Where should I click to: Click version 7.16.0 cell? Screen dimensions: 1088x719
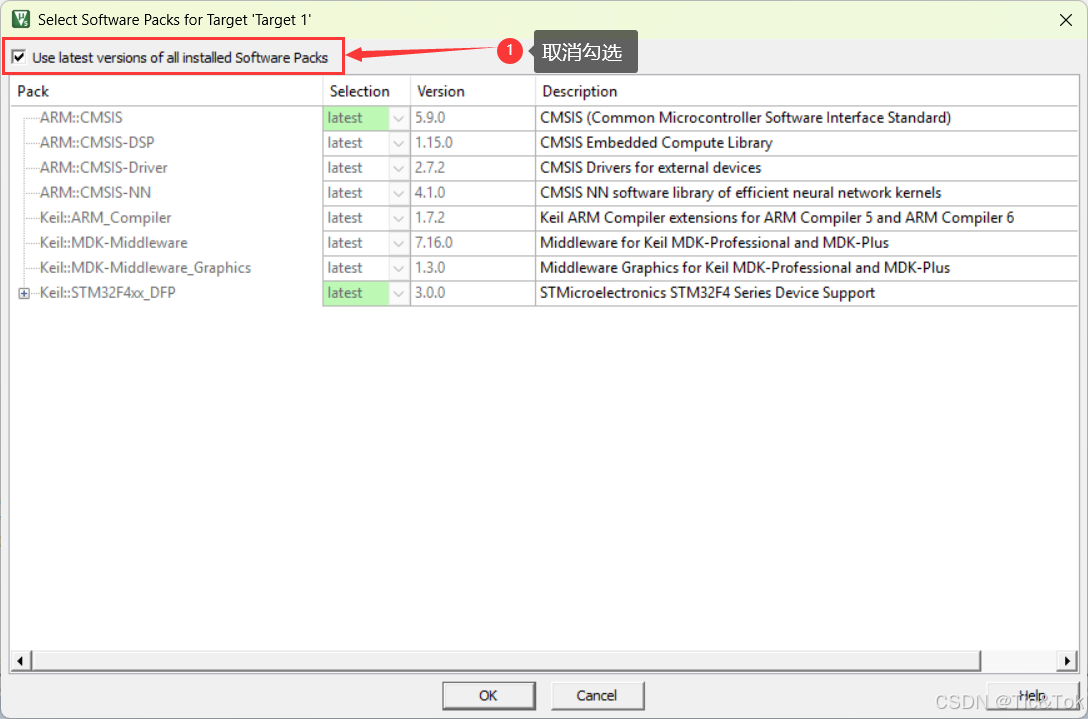click(x=473, y=244)
